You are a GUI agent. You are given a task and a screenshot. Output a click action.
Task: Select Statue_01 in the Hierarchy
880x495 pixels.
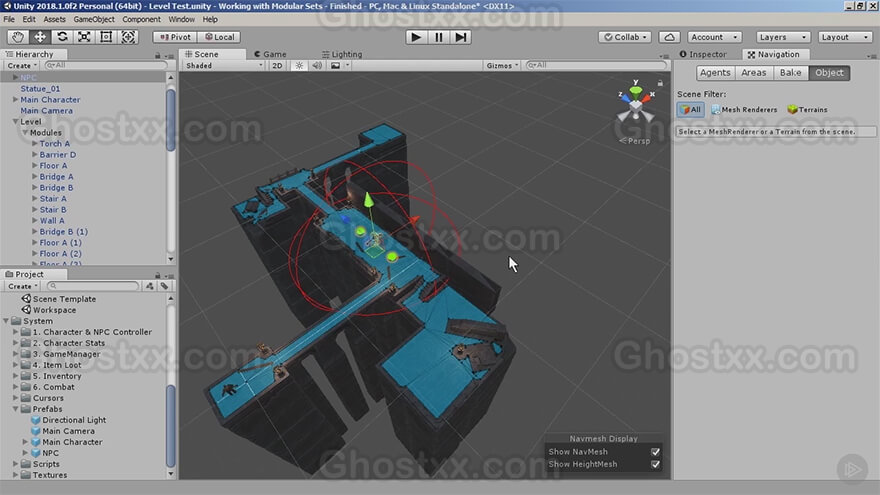[x=40, y=89]
